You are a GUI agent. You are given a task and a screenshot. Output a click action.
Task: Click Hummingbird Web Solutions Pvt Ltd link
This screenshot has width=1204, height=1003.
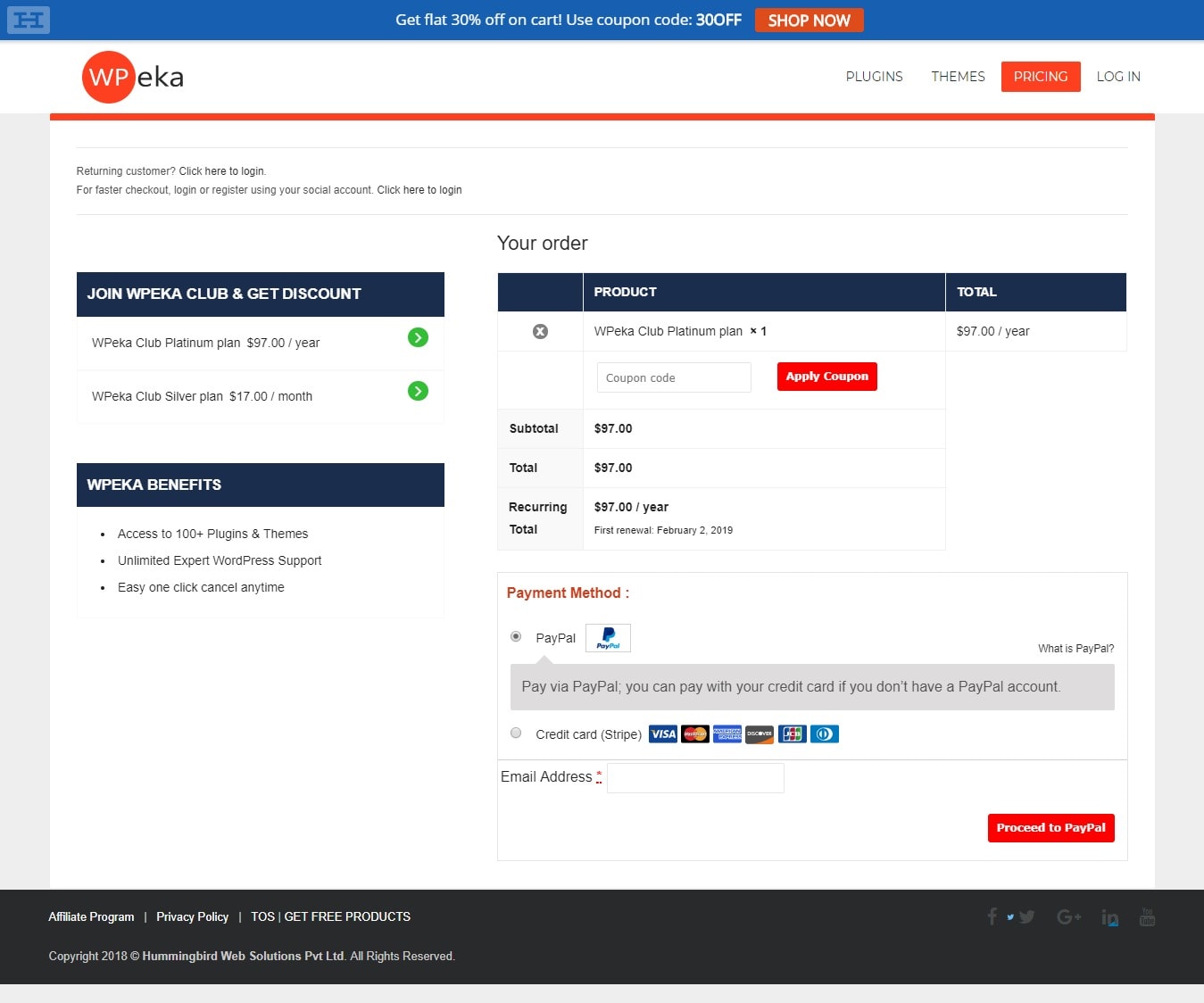(243, 956)
